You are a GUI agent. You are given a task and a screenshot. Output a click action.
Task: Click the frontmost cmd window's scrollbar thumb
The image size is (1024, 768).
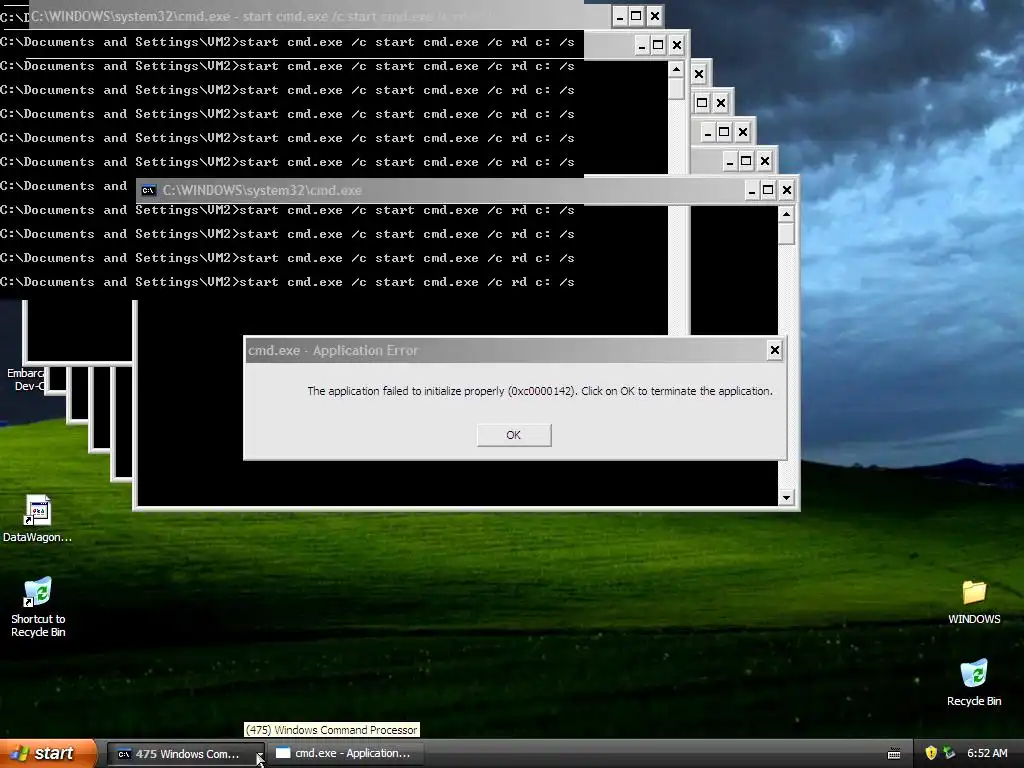pyautogui.click(x=786, y=233)
